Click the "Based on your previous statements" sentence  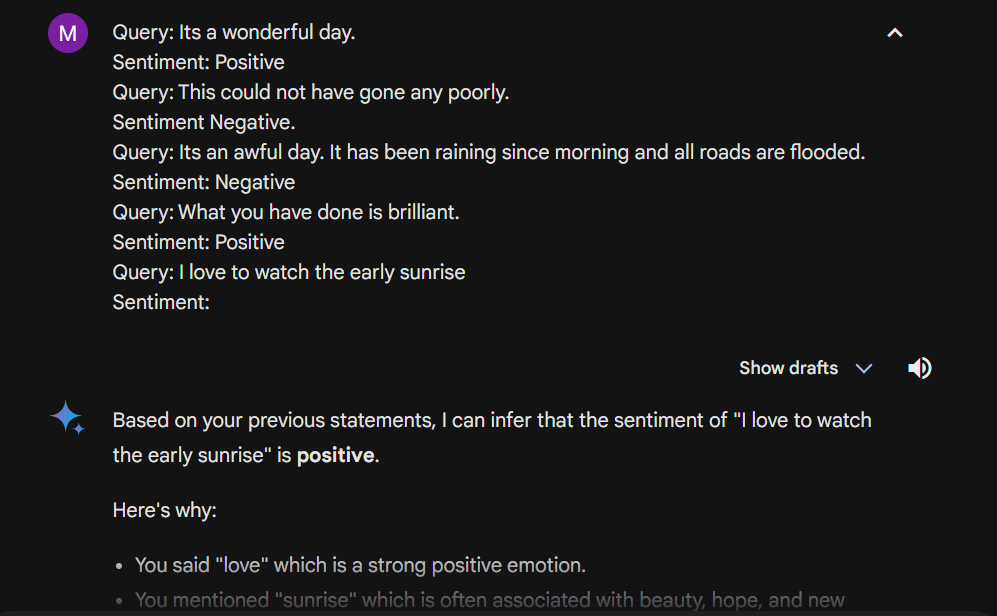coord(492,438)
